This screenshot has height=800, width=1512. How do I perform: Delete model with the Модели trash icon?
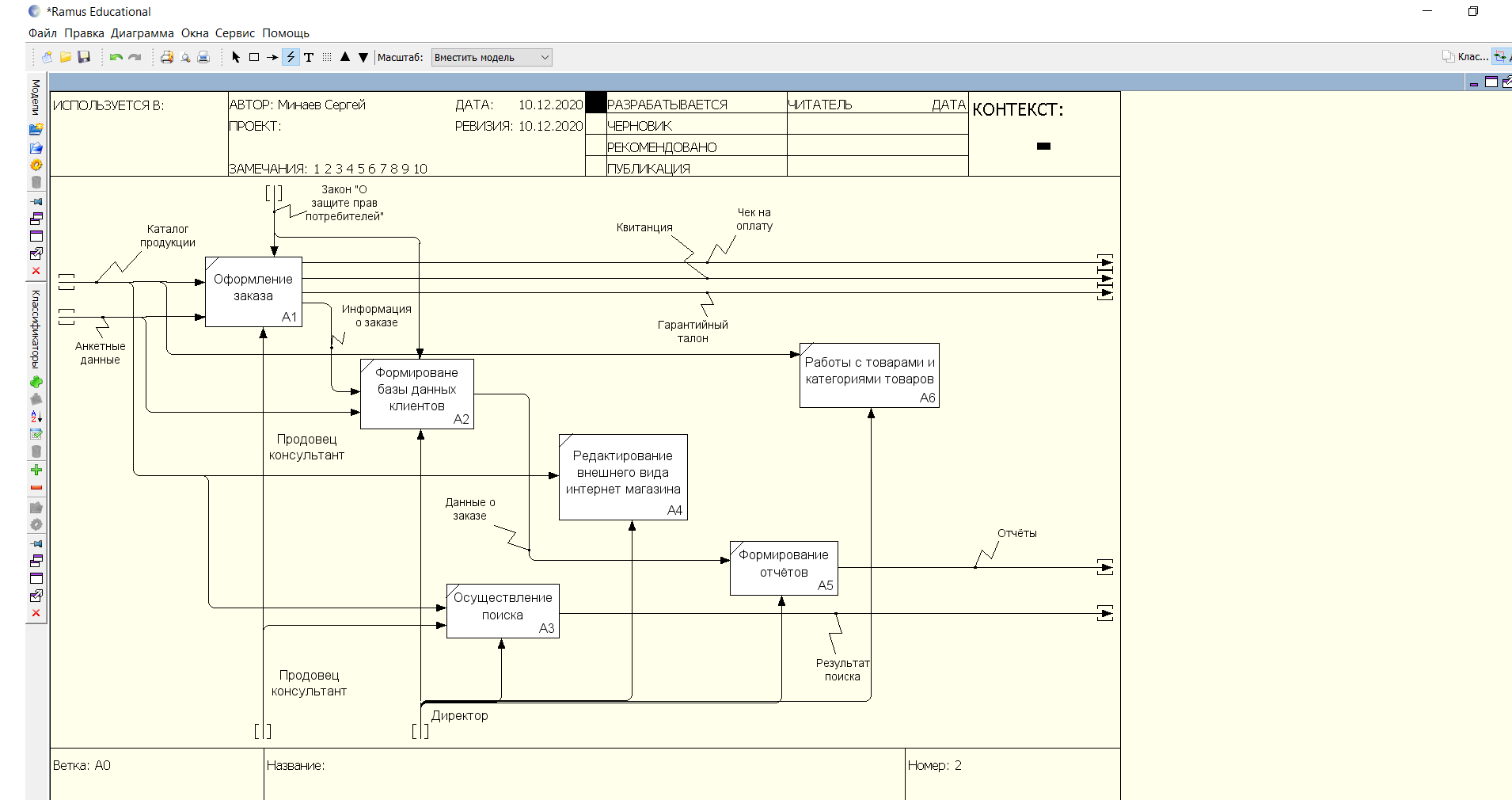[36, 182]
